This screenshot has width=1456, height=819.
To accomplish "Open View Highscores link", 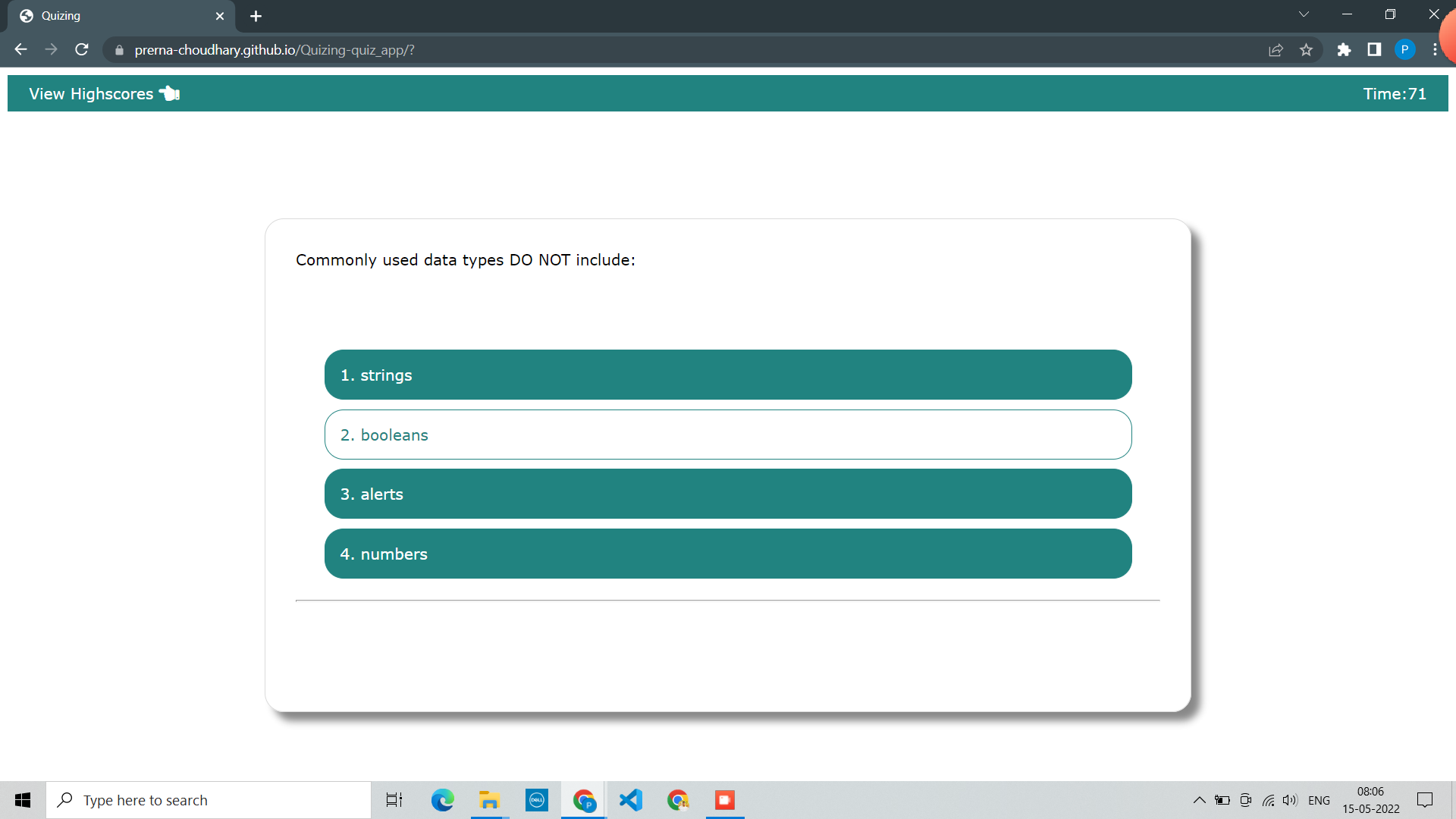I will 91,93.
